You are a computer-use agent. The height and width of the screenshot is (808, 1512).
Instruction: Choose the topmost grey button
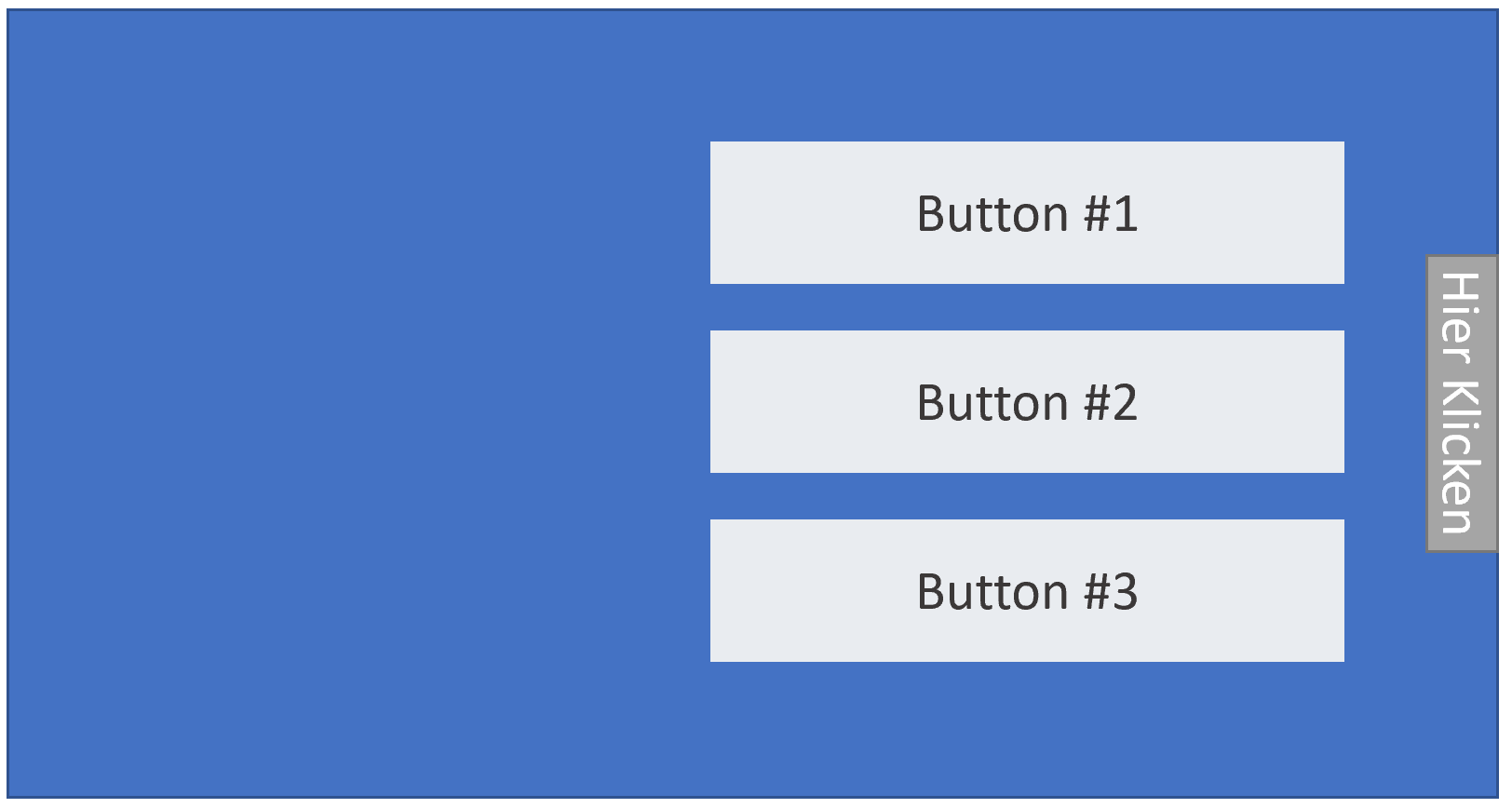click(x=1027, y=213)
